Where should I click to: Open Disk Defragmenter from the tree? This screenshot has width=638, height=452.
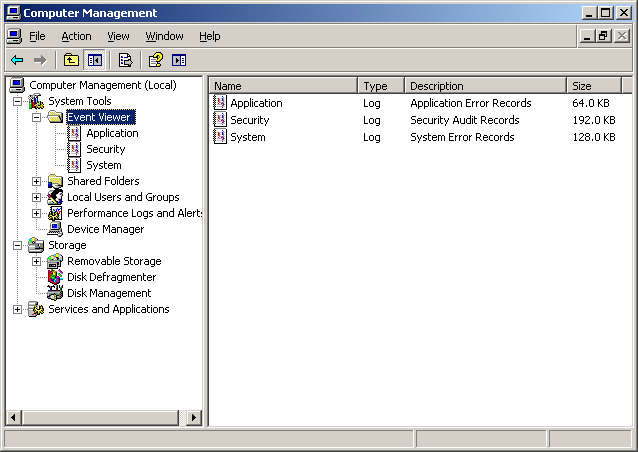pos(111,277)
